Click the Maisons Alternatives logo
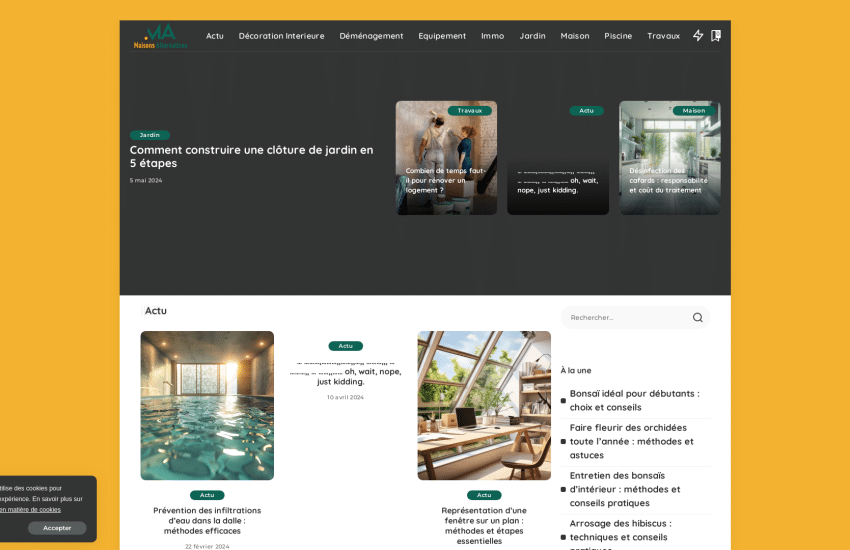 [160, 36]
